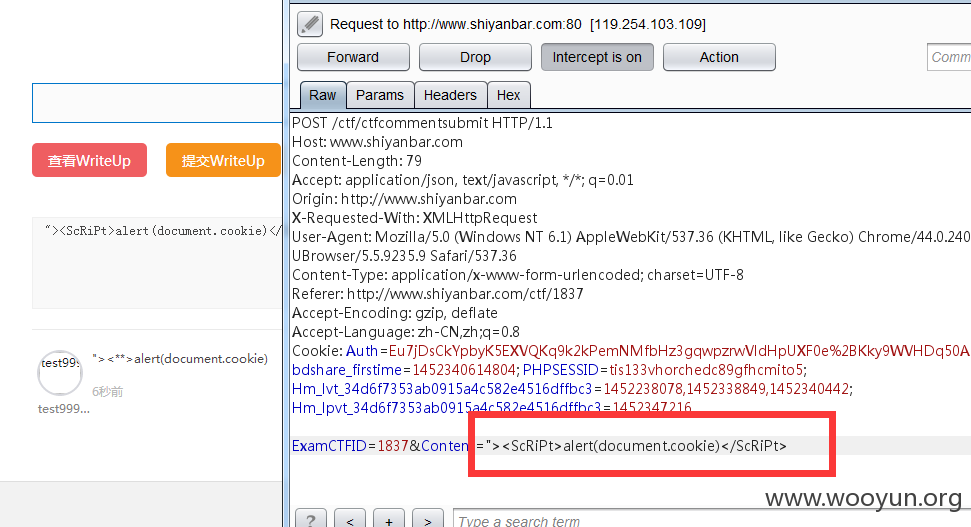
Task: Click the Accept-Language header line
Action: click(x=406, y=332)
